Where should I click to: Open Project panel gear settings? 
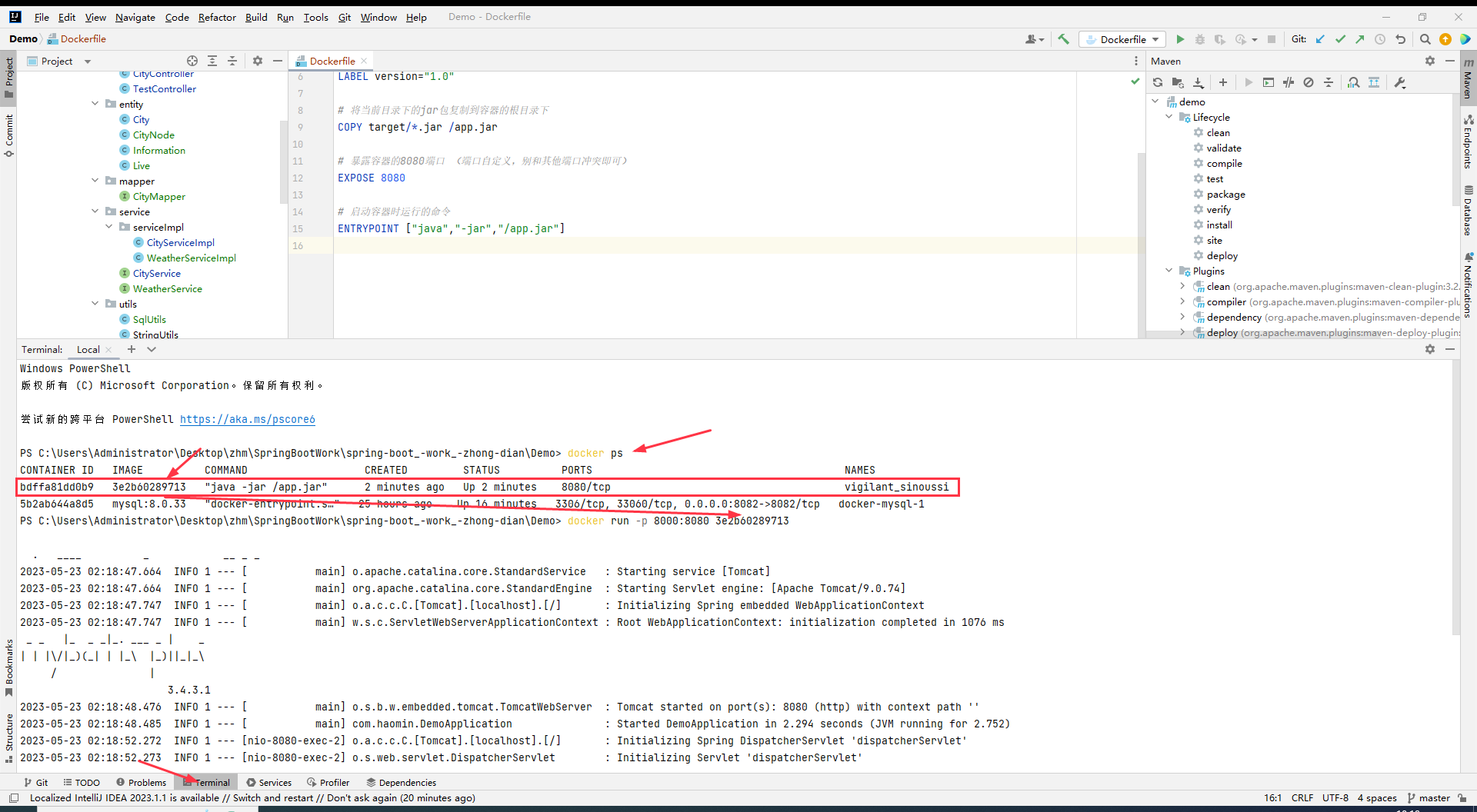[258, 61]
